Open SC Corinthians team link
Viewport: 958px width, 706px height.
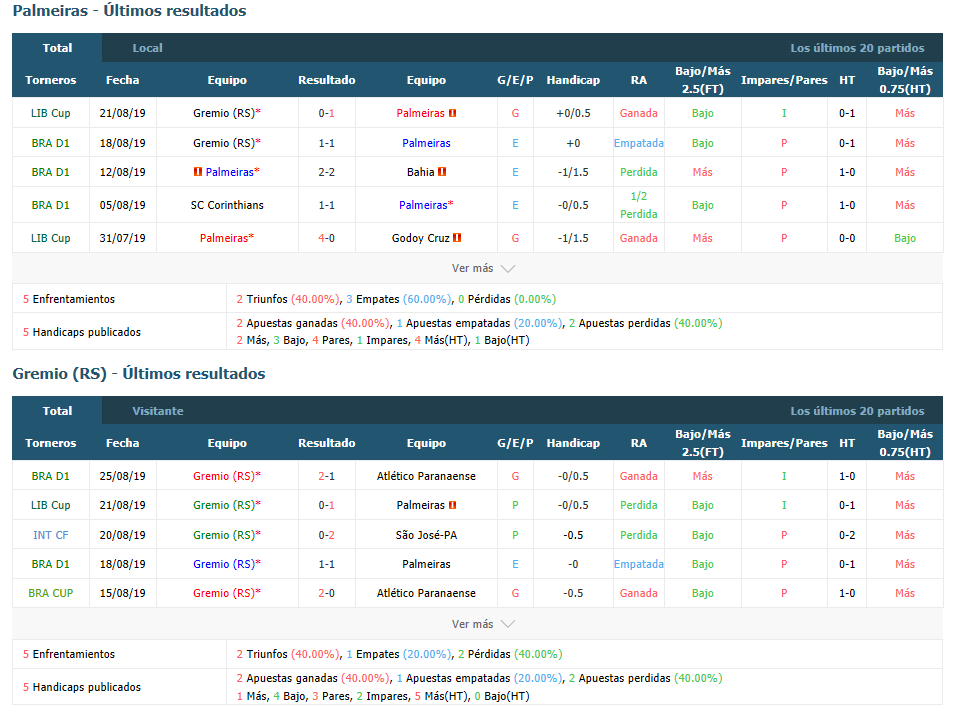click(227, 205)
